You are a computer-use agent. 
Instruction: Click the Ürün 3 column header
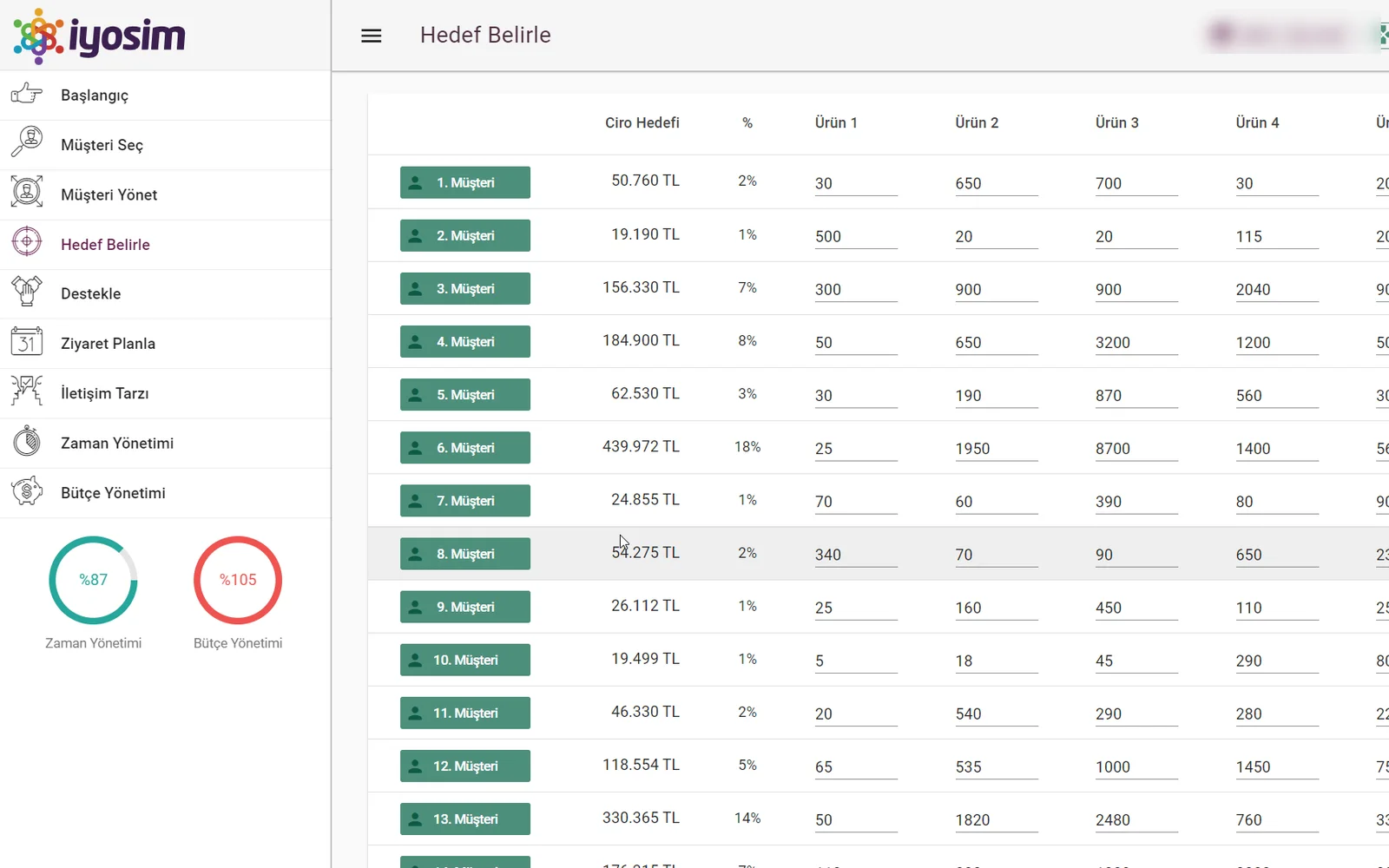pos(1117,123)
